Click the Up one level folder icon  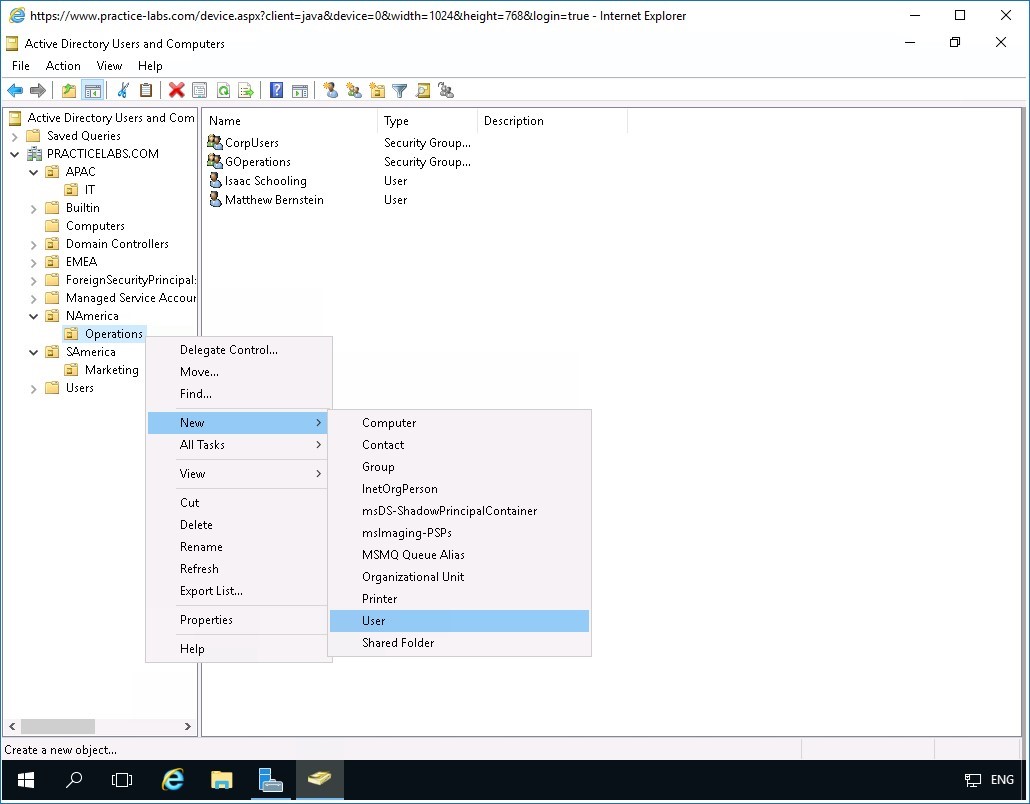(69, 91)
